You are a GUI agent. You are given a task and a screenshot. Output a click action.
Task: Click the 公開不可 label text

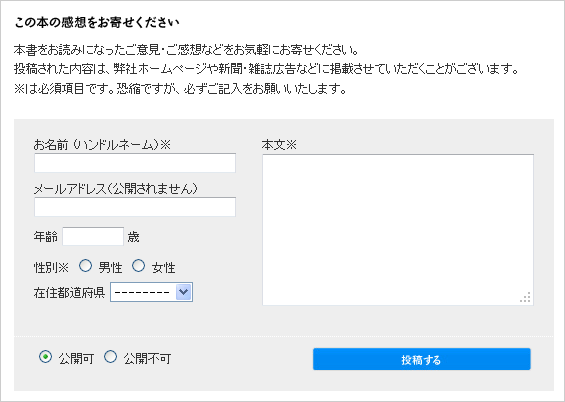click(147, 358)
